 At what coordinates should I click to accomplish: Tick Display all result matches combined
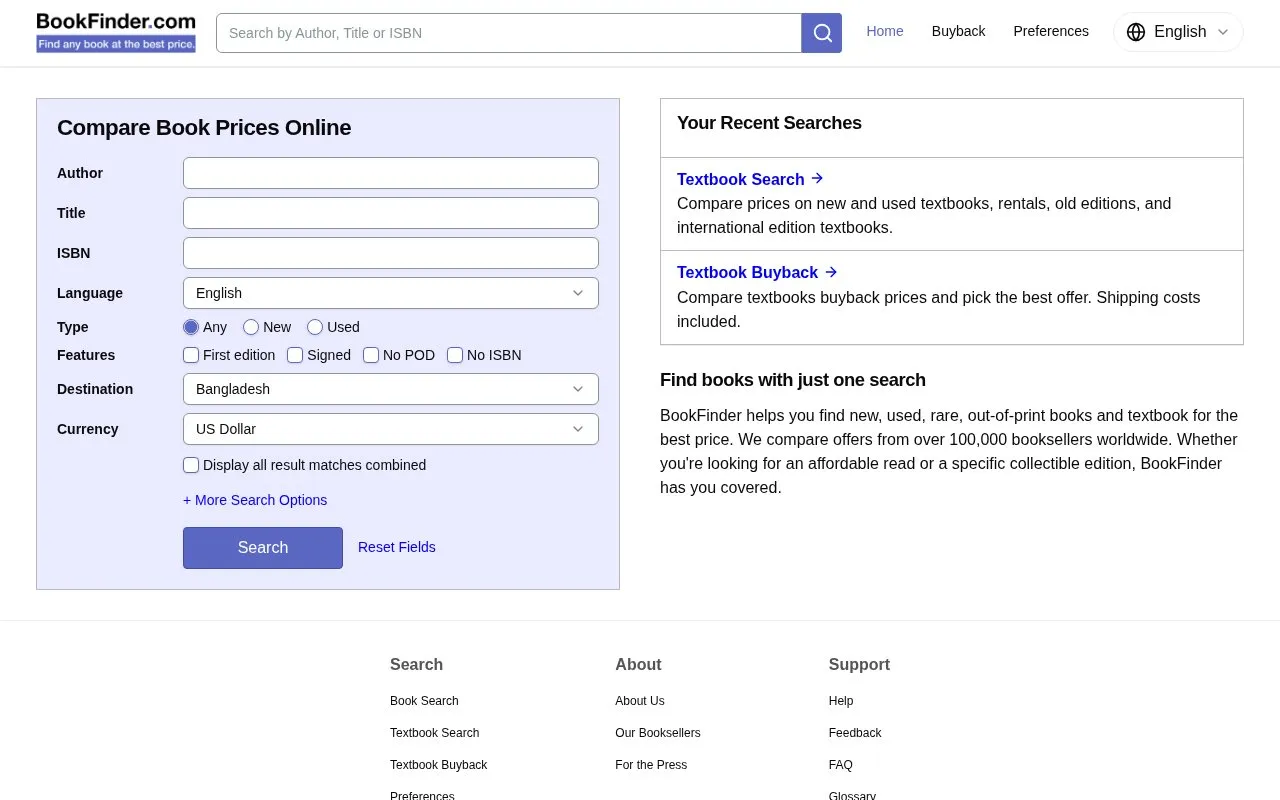point(191,465)
